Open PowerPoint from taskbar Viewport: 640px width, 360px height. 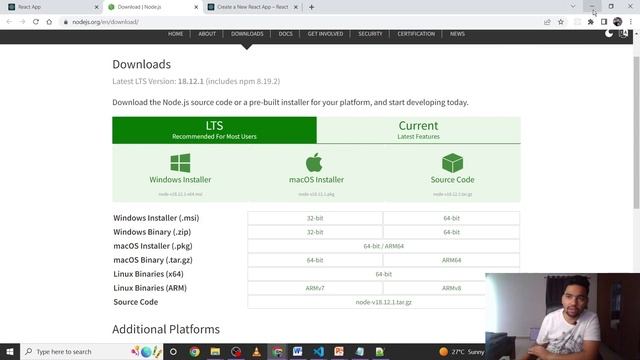pos(339,351)
